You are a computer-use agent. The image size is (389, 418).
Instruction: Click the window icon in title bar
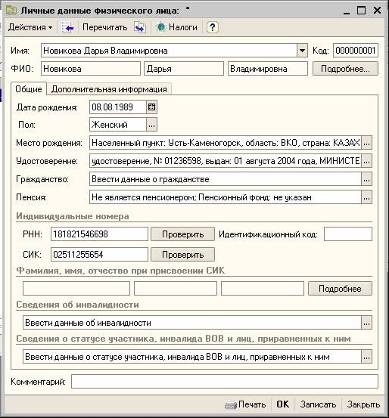(12, 11)
